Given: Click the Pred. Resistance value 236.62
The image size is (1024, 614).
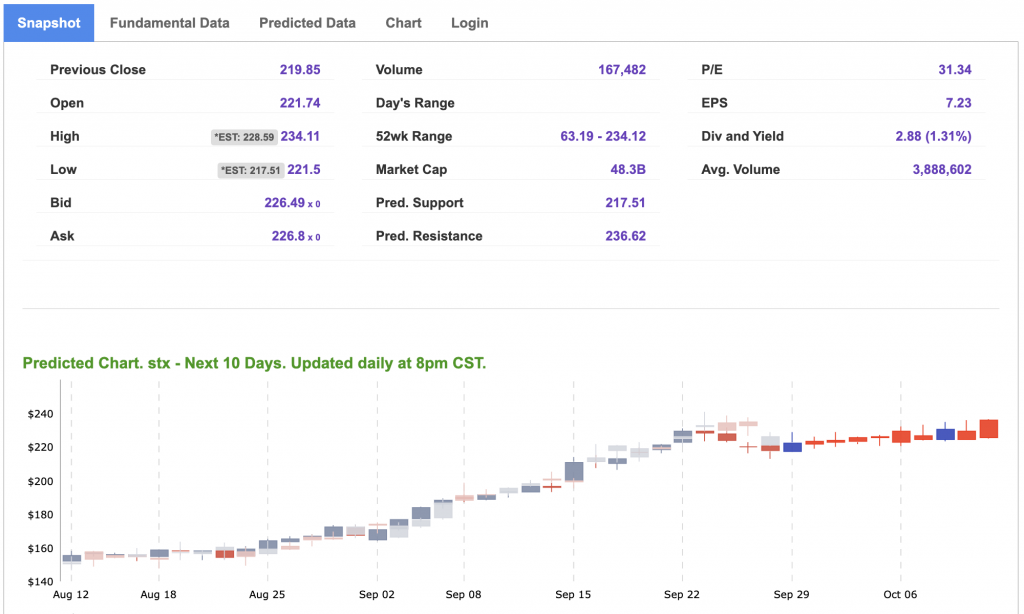Looking at the screenshot, I should pos(625,236).
